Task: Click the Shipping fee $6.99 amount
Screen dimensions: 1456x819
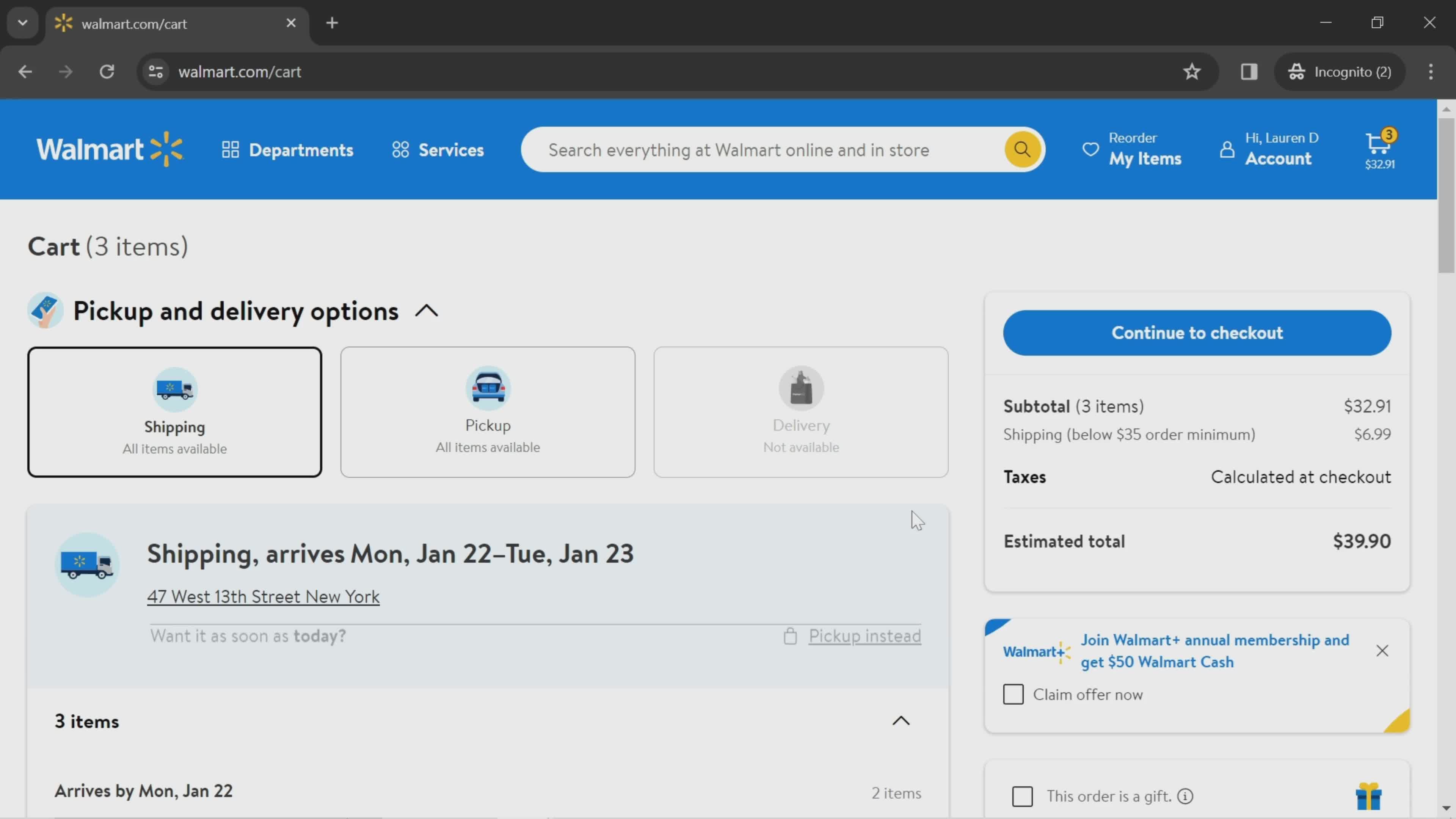Action: tap(1373, 434)
